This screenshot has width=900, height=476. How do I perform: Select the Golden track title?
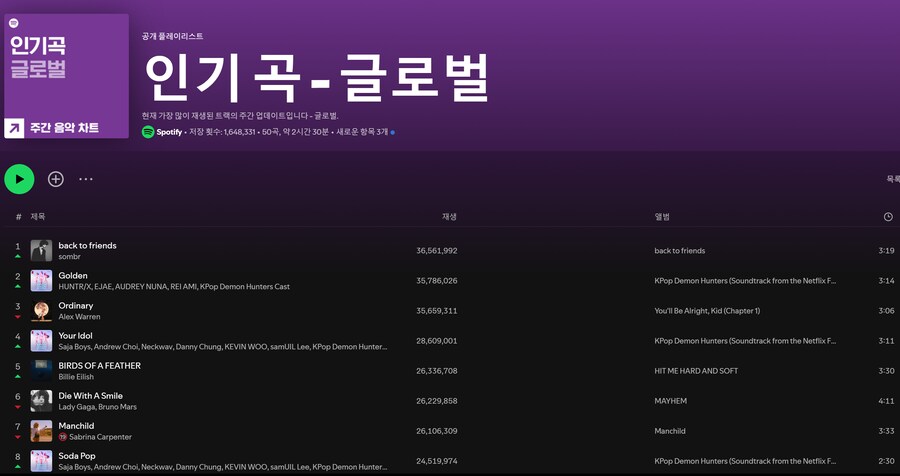coord(73,276)
